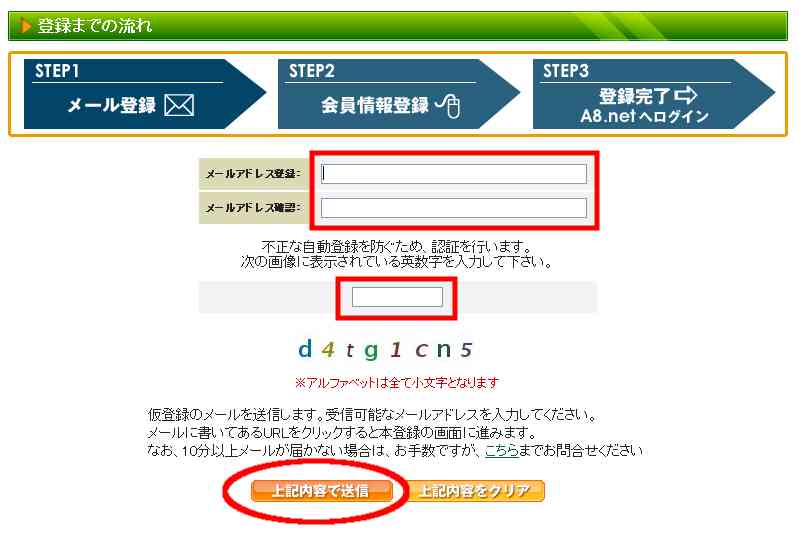This screenshot has height=537, width=799.
Task: Click the captcha image d4tg1cn5
Action: pyautogui.click(x=386, y=350)
